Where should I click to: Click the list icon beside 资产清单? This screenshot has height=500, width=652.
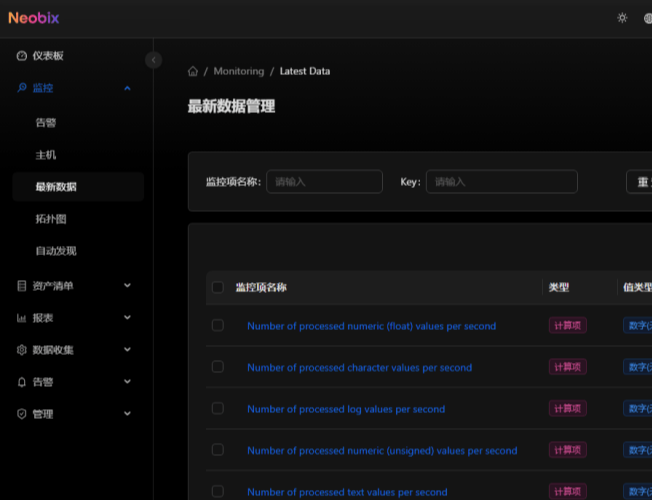click(22, 286)
